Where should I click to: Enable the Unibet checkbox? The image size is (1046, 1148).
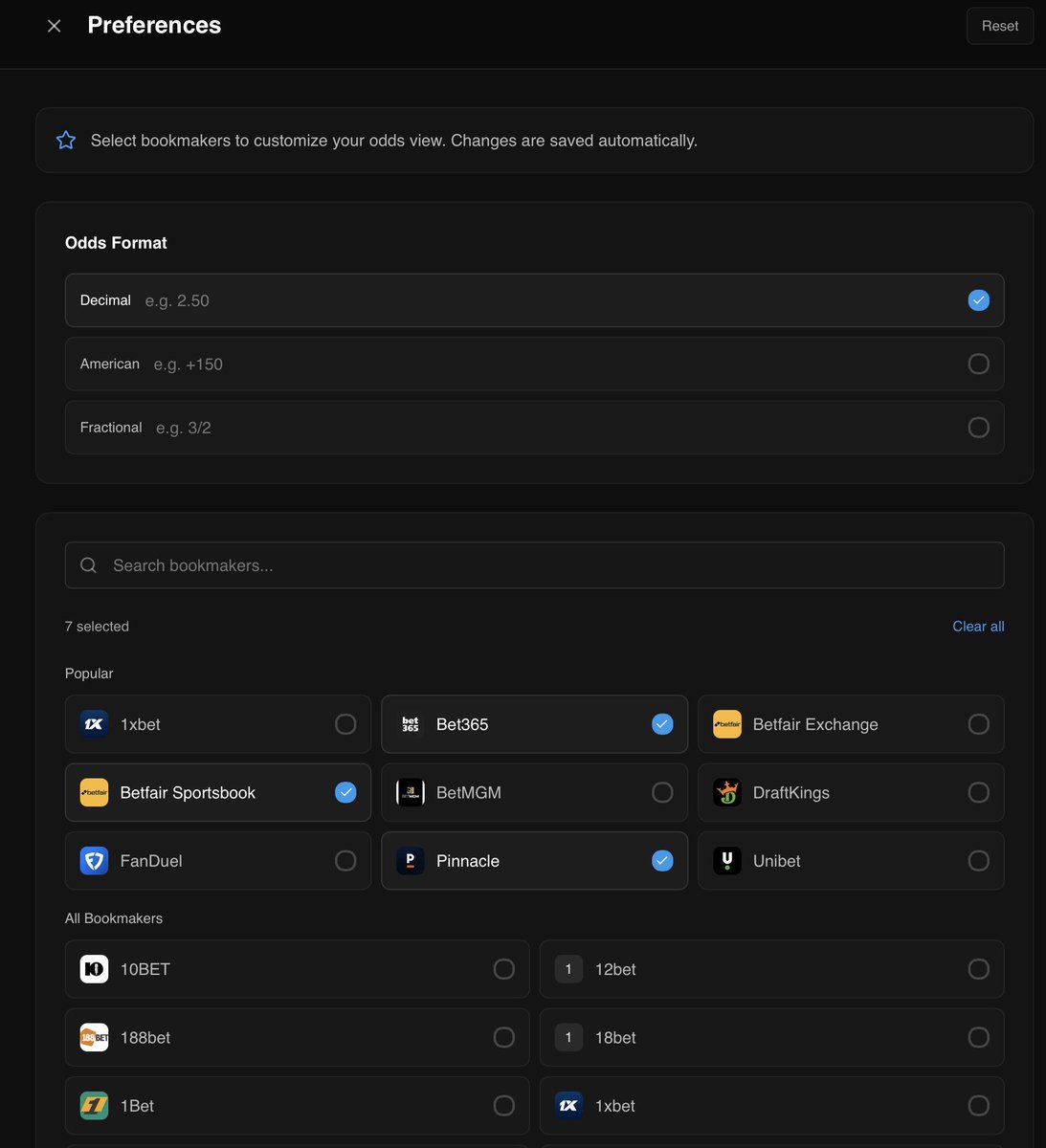point(978,861)
